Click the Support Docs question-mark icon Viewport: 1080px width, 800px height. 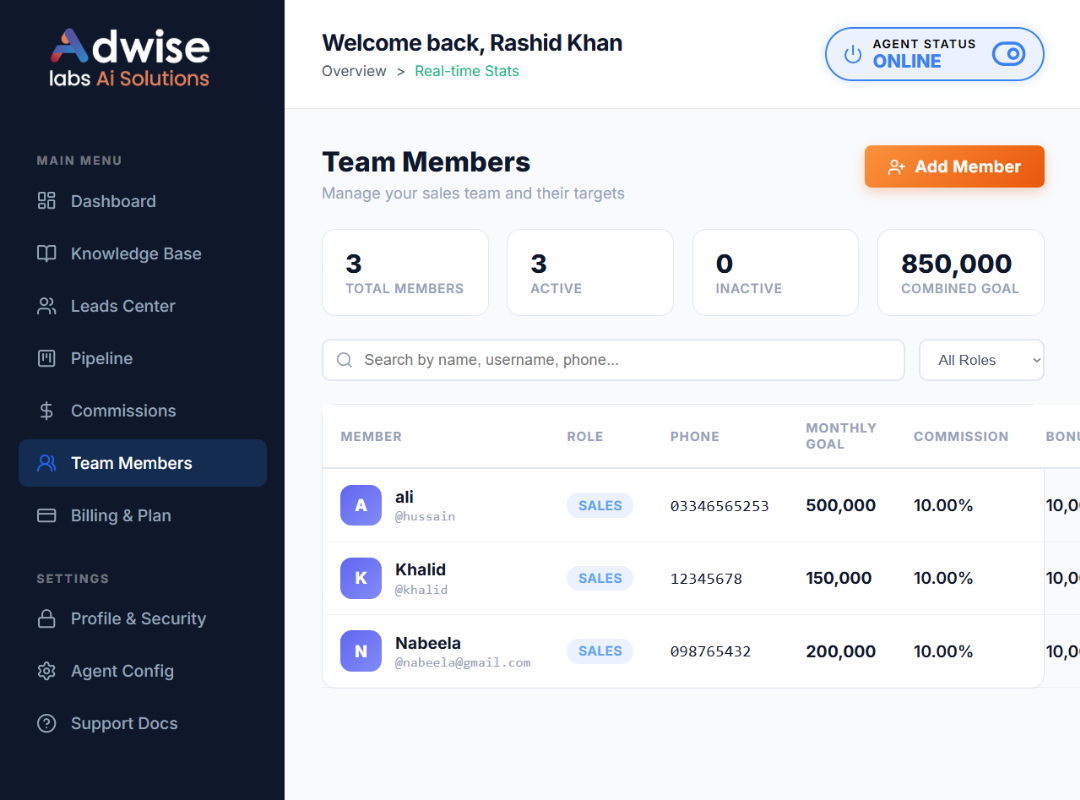(x=46, y=723)
